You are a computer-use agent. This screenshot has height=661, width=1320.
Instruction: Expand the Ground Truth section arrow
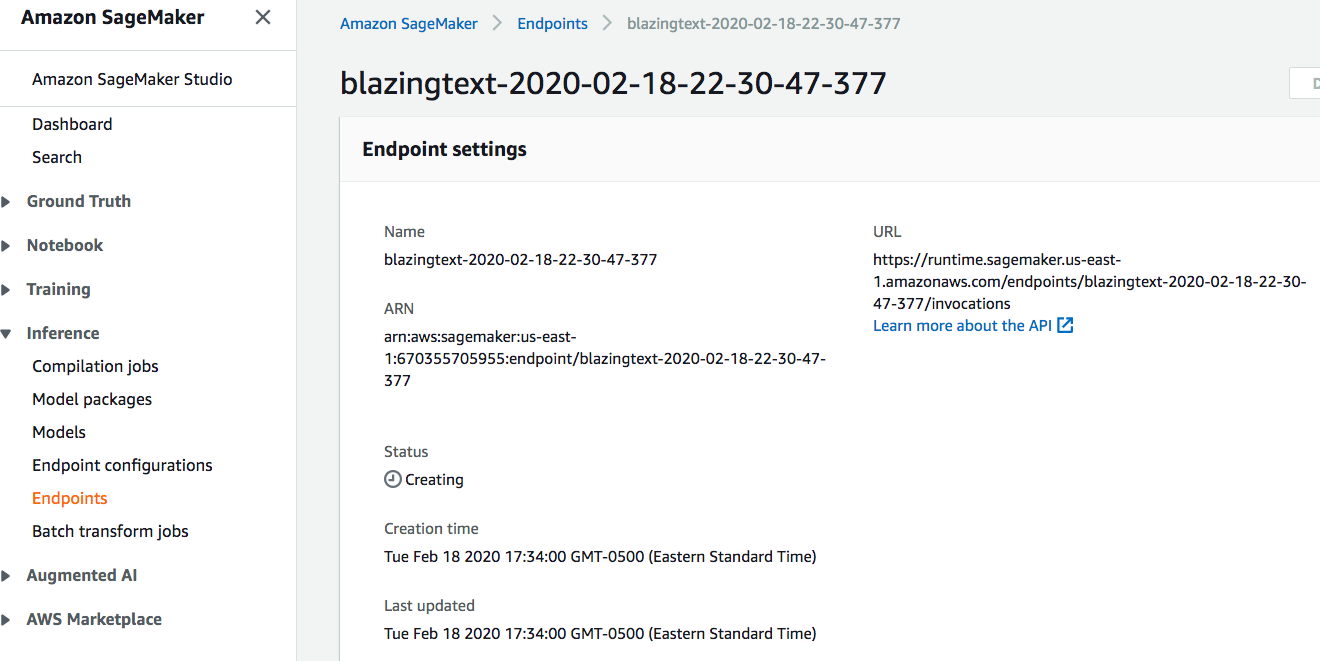[6, 202]
